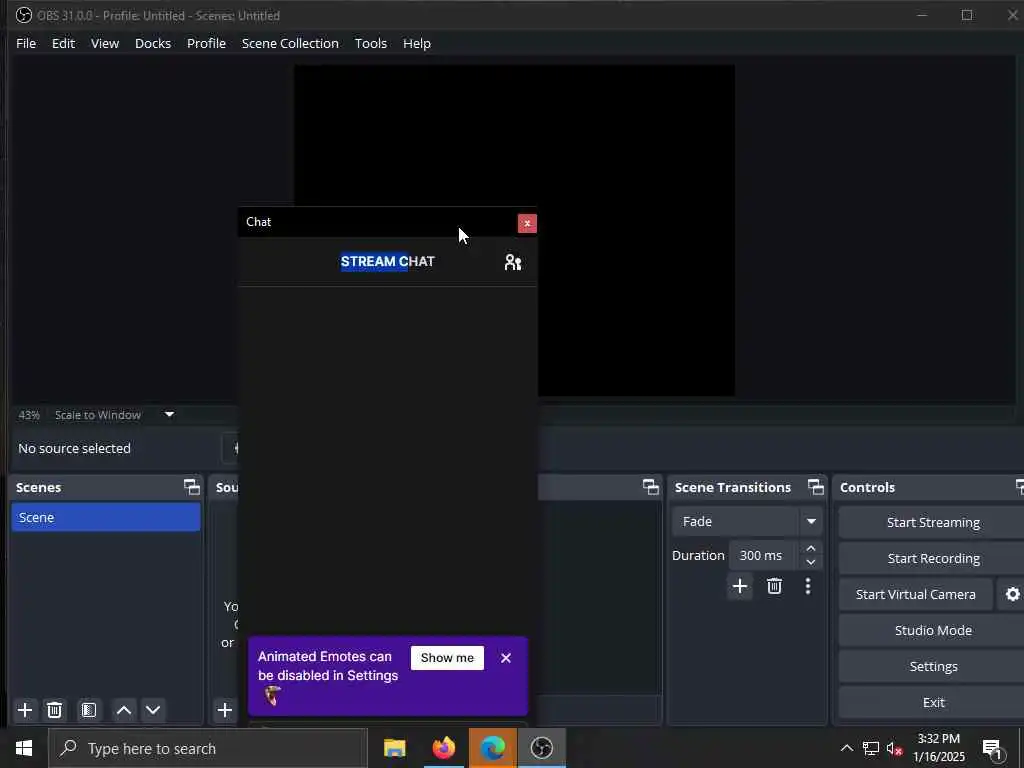This screenshot has height=768, width=1024.
Task: Remove the selected scene with trash icon
Action: [55, 710]
